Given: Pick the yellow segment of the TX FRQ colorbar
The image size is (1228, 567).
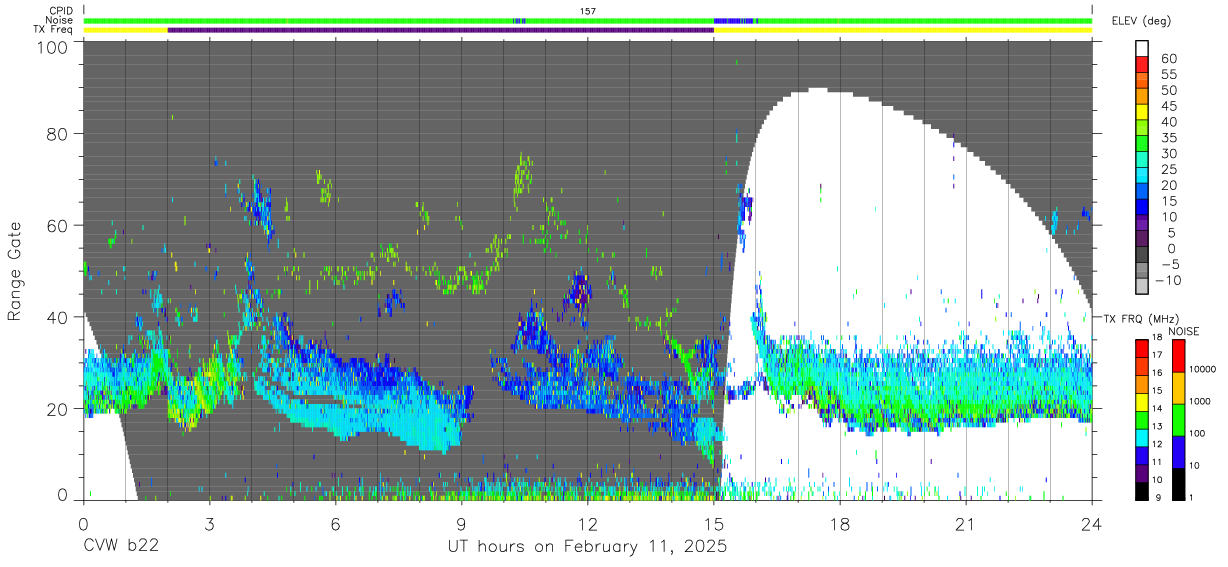Looking at the screenshot, I should (x=1142, y=404).
